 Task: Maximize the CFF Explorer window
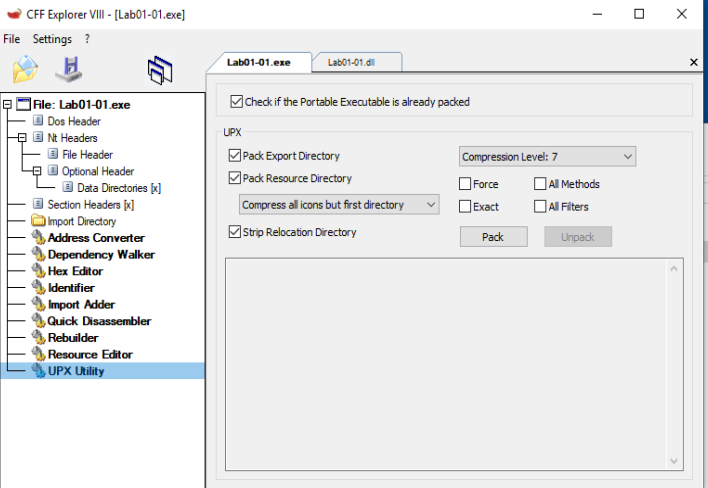[639, 14]
